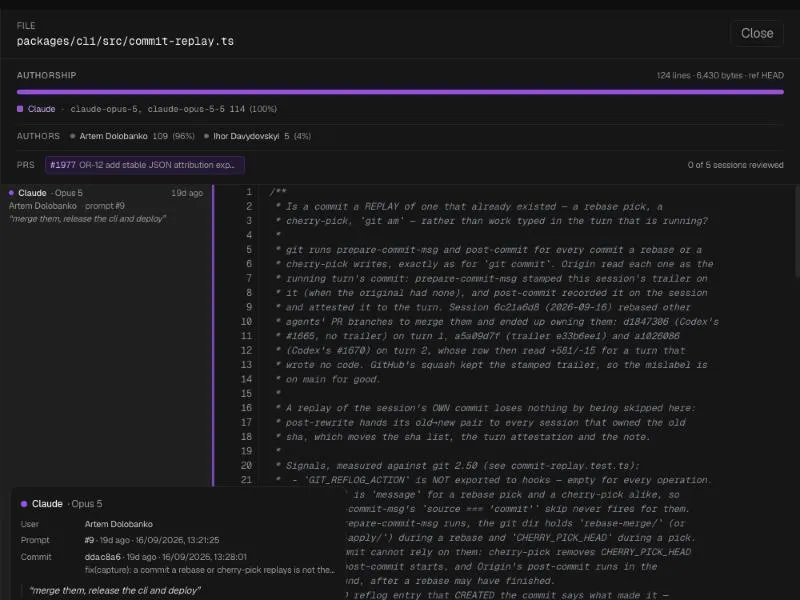This screenshot has height=600, width=800.
Task: Click the "124 lines · 6,430 bytes · ref HEAD" info
Action: coord(720,76)
